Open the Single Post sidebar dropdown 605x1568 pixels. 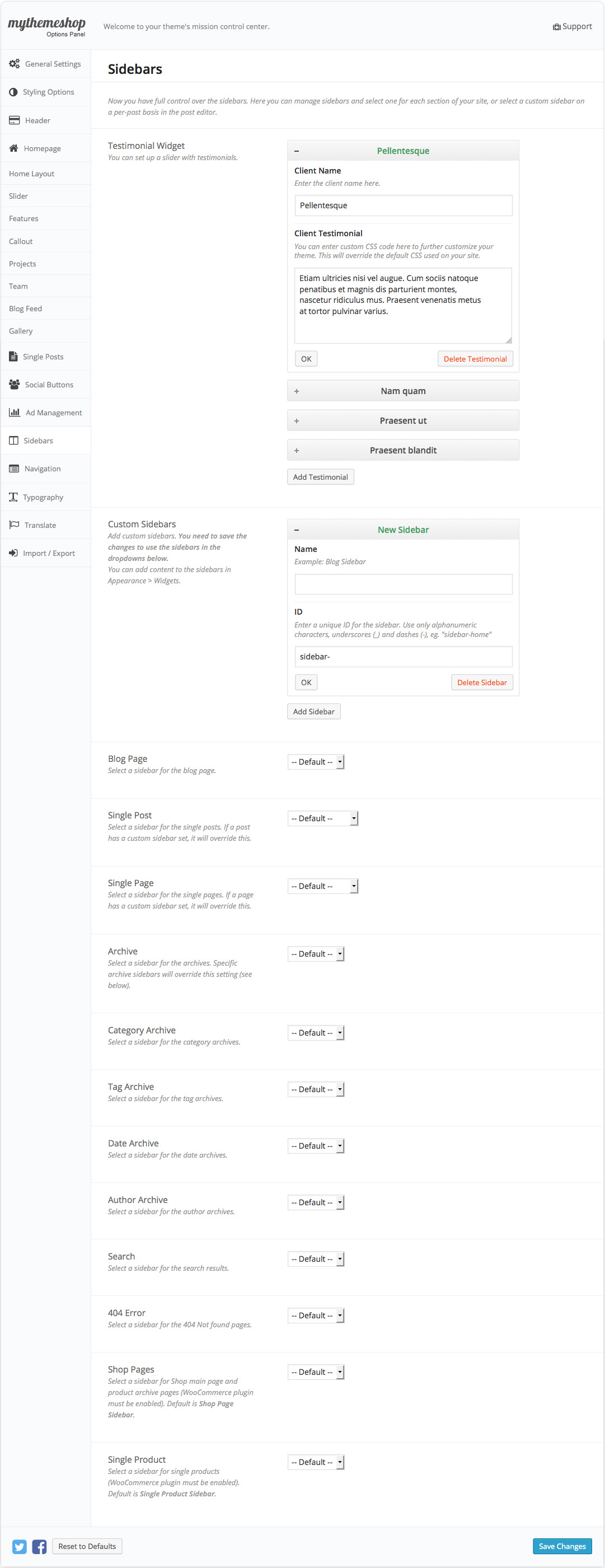[322, 818]
